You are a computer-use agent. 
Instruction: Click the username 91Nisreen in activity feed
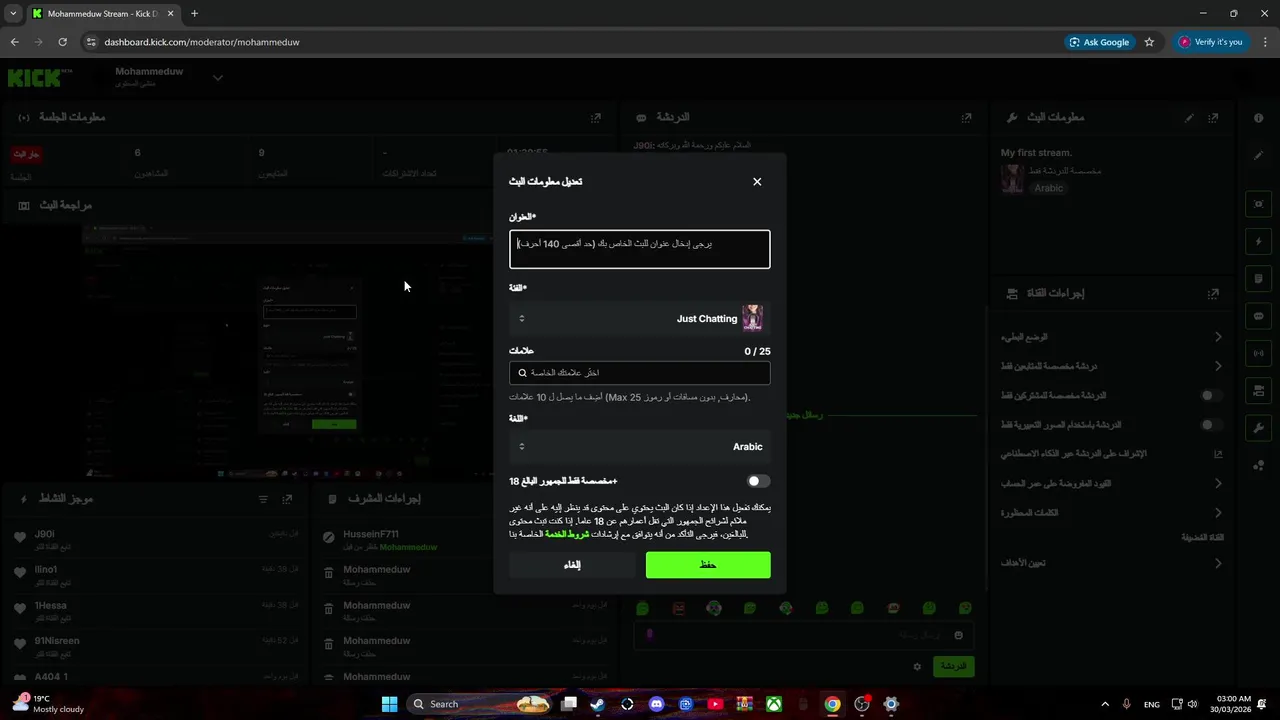pos(57,641)
